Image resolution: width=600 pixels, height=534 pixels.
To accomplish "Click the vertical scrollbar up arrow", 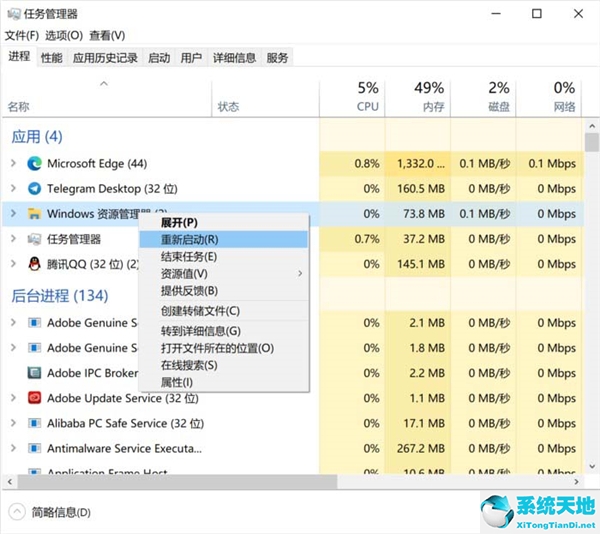I will click(x=592, y=125).
